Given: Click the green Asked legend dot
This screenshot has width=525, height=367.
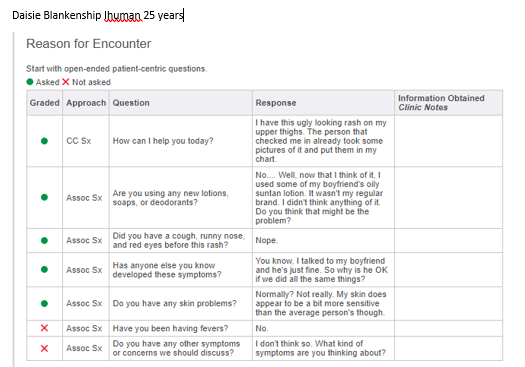Looking at the screenshot, I should coord(30,82).
